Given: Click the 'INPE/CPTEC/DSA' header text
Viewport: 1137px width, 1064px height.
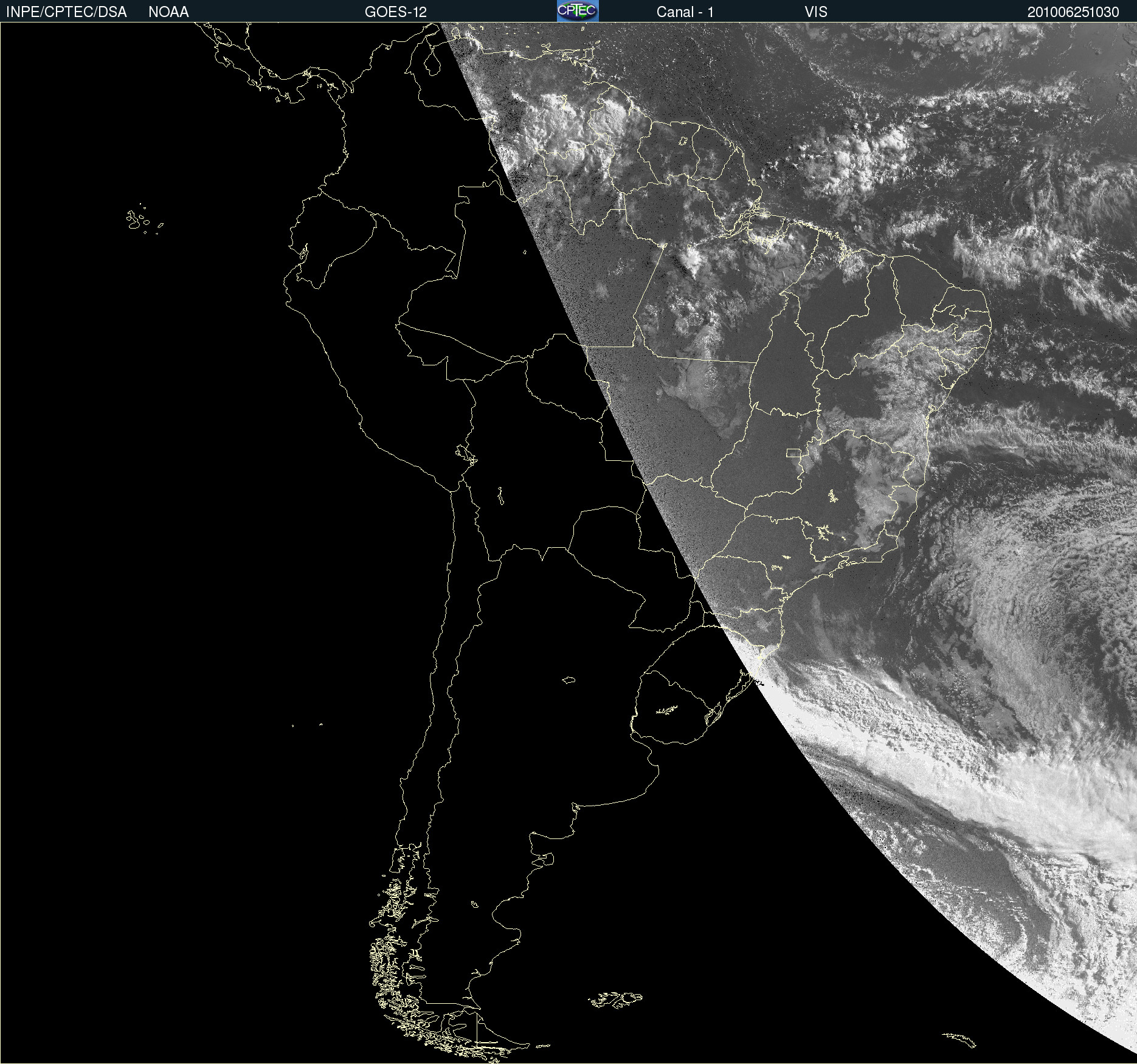Looking at the screenshot, I should point(66,12).
